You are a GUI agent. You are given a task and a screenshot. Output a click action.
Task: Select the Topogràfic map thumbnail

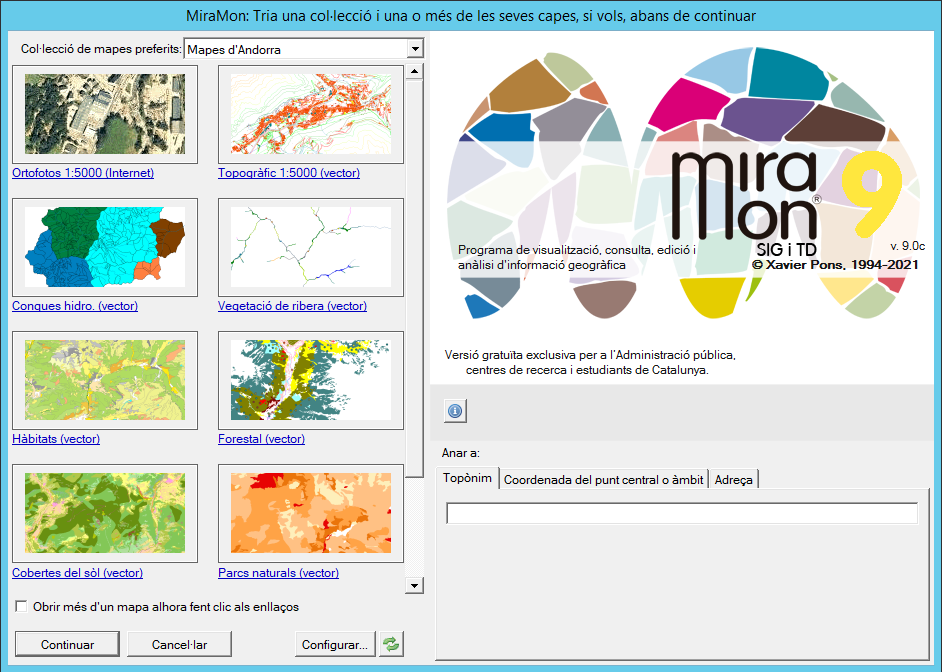311,114
